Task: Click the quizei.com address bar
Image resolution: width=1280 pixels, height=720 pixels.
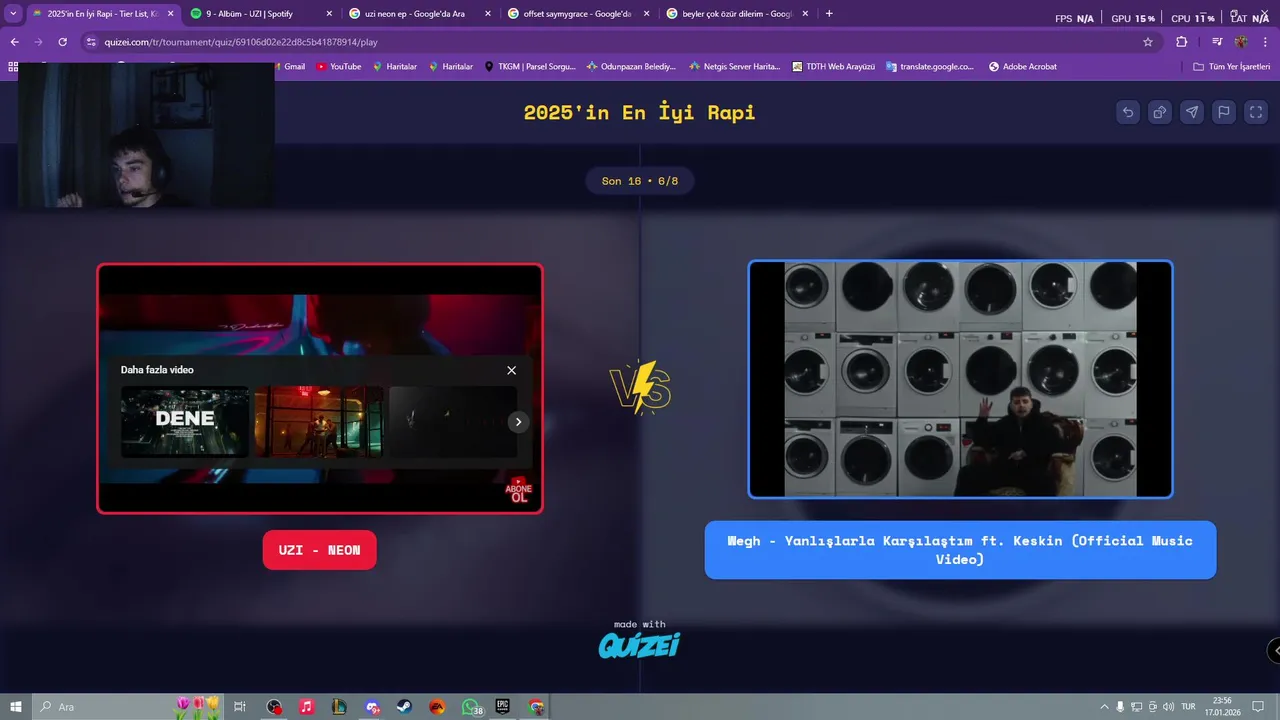Action: pos(610,42)
